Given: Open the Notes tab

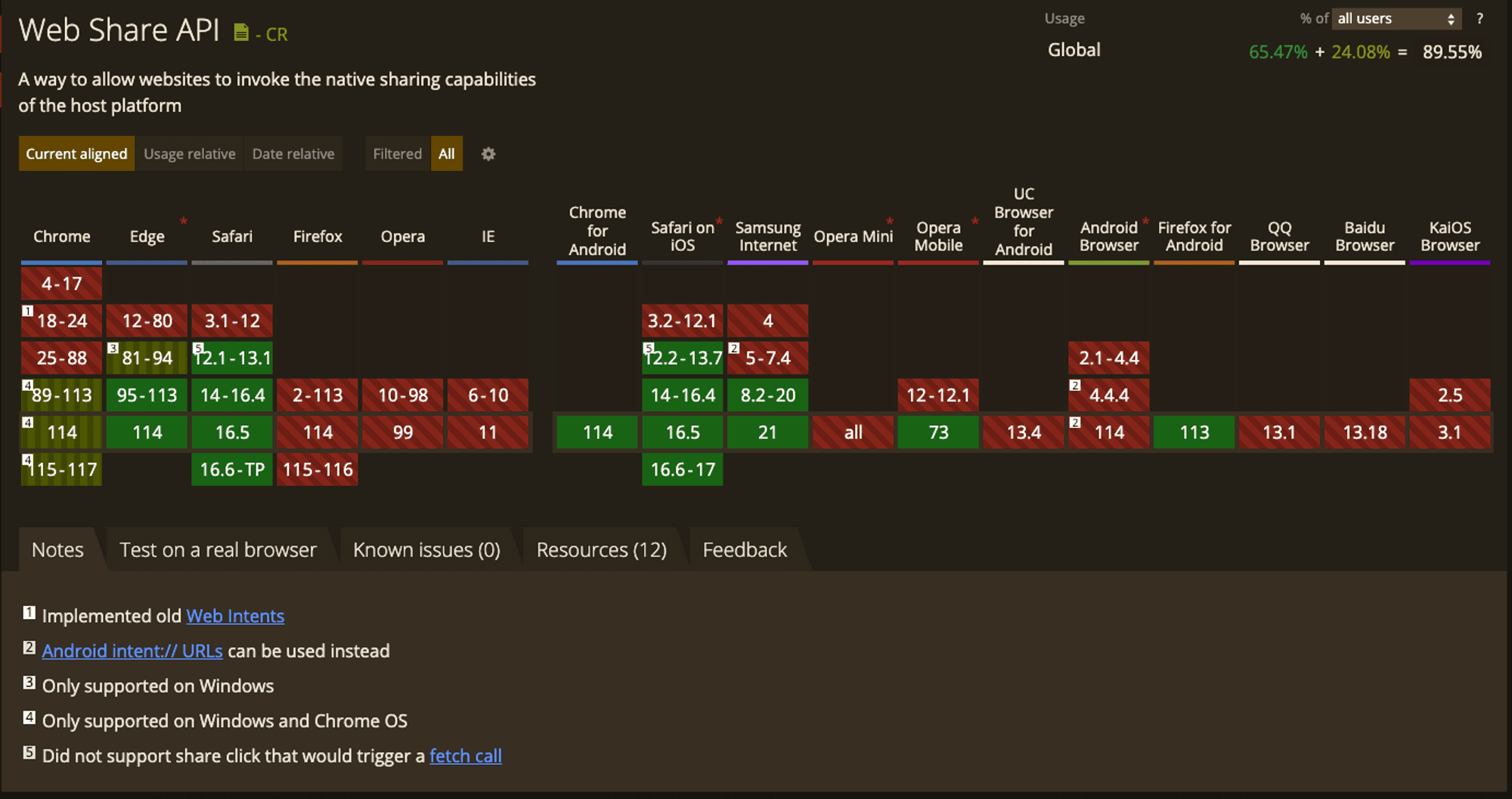Looking at the screenshot, I should [58, 550].
